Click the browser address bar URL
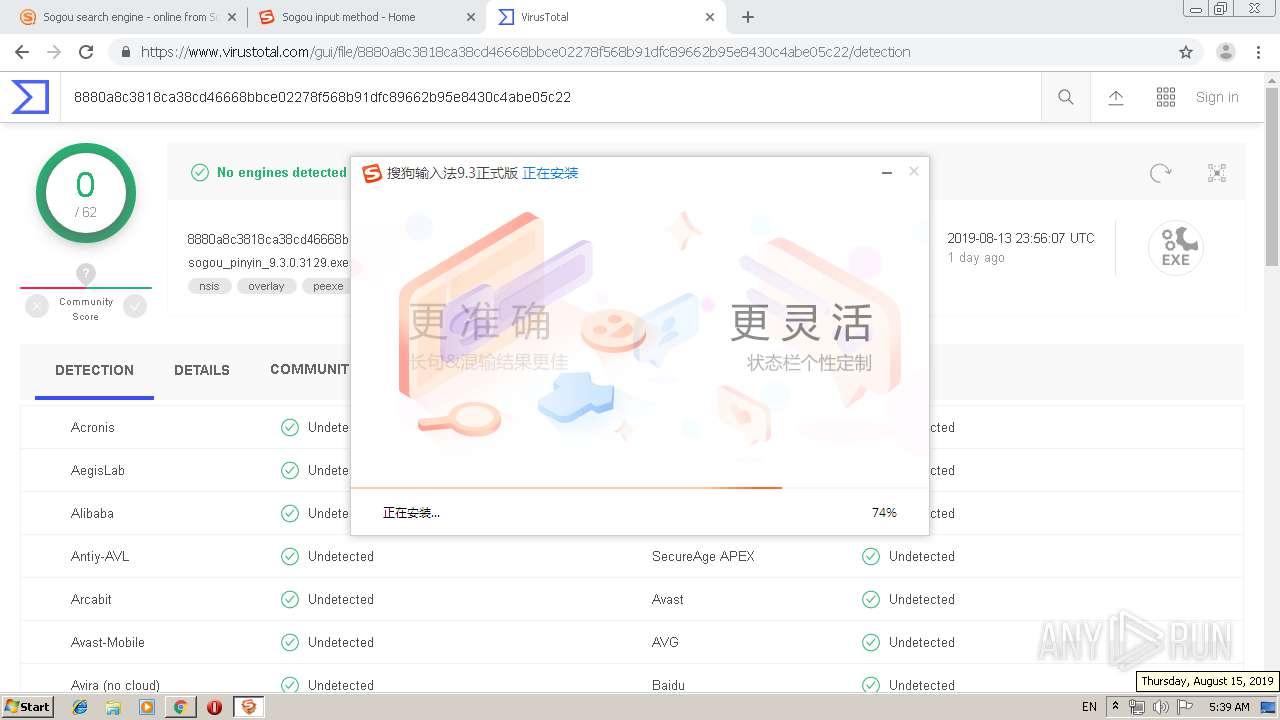Viewport: 1280px width, 720px height. (x=526, y=52)
